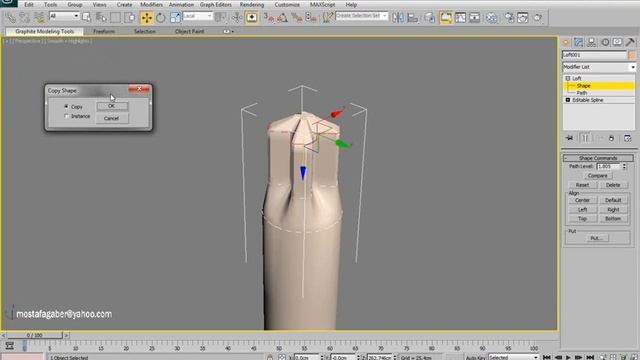Image resolution: width=640 pixels, height=360 pixels.
Task: Select the Link tool in main toolbar
Action: [x=10, y=18]
